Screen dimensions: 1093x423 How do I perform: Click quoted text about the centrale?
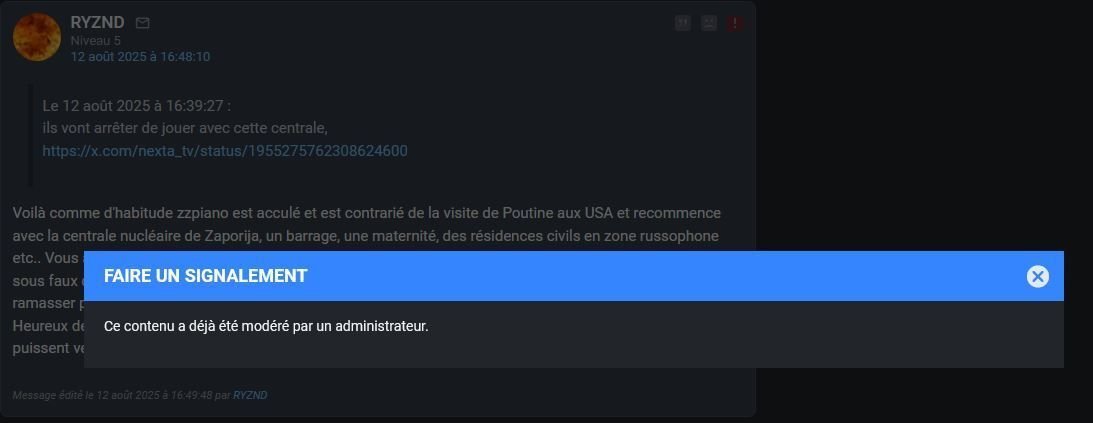tap(185, 128)
